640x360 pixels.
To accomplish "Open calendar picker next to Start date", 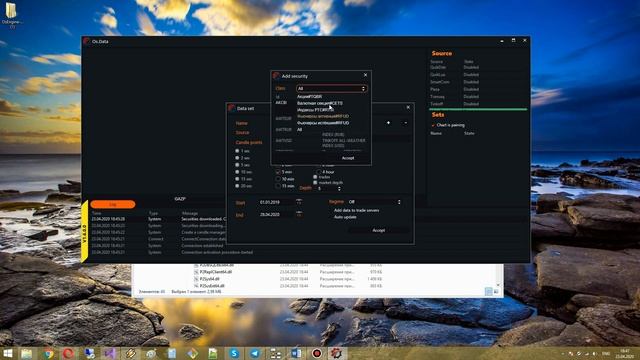I will click(299, 202).
